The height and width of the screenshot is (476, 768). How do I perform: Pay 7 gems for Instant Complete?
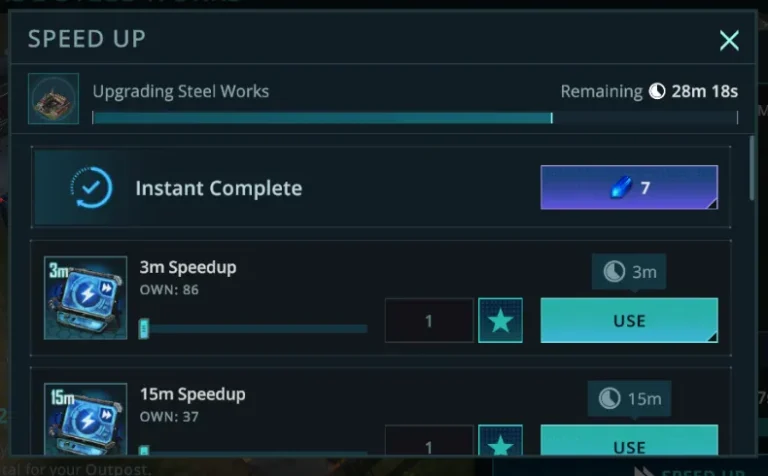tap(629, 187)
